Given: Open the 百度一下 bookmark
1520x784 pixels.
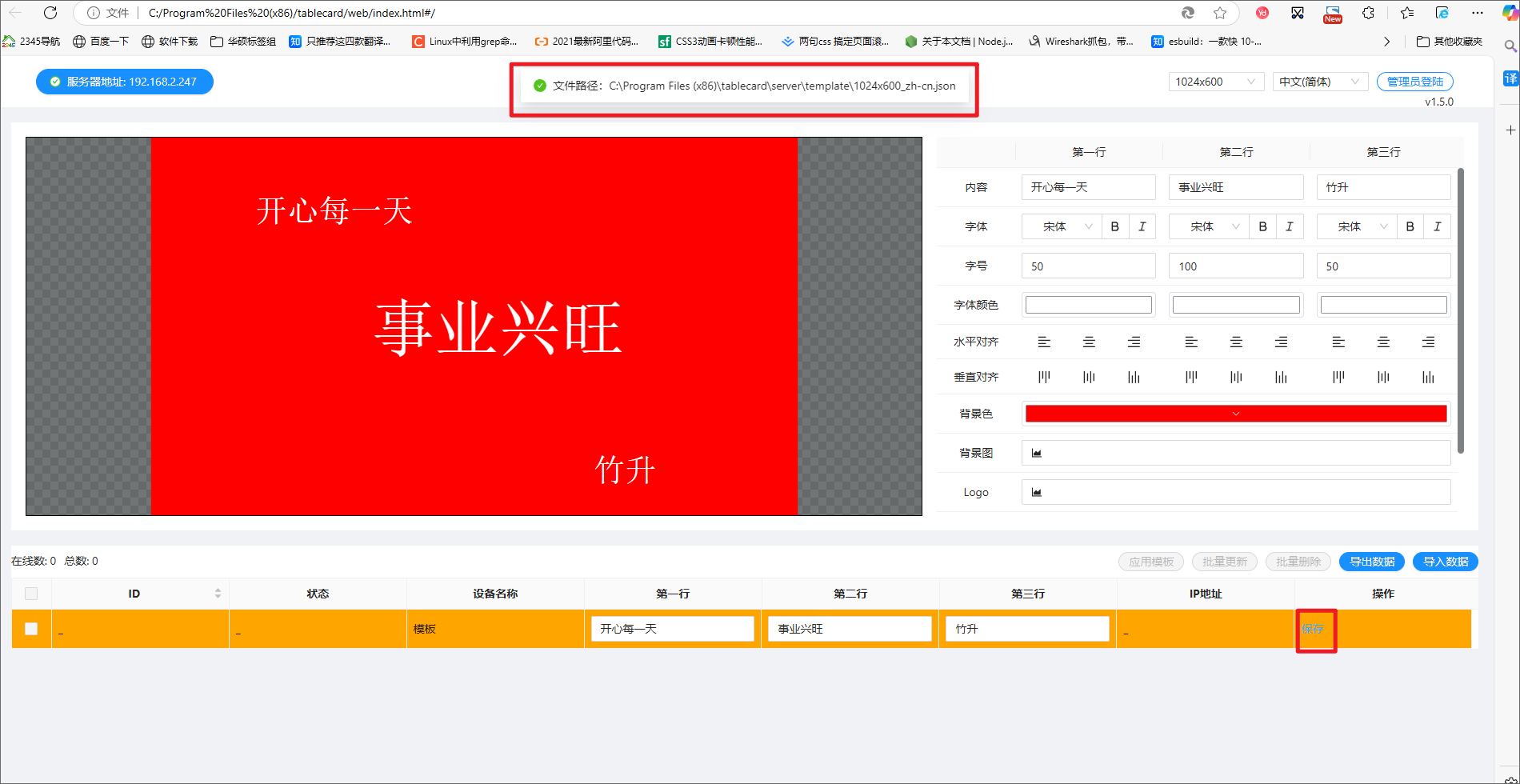Looking at the screenshot, I should click(x=101, y=42).
